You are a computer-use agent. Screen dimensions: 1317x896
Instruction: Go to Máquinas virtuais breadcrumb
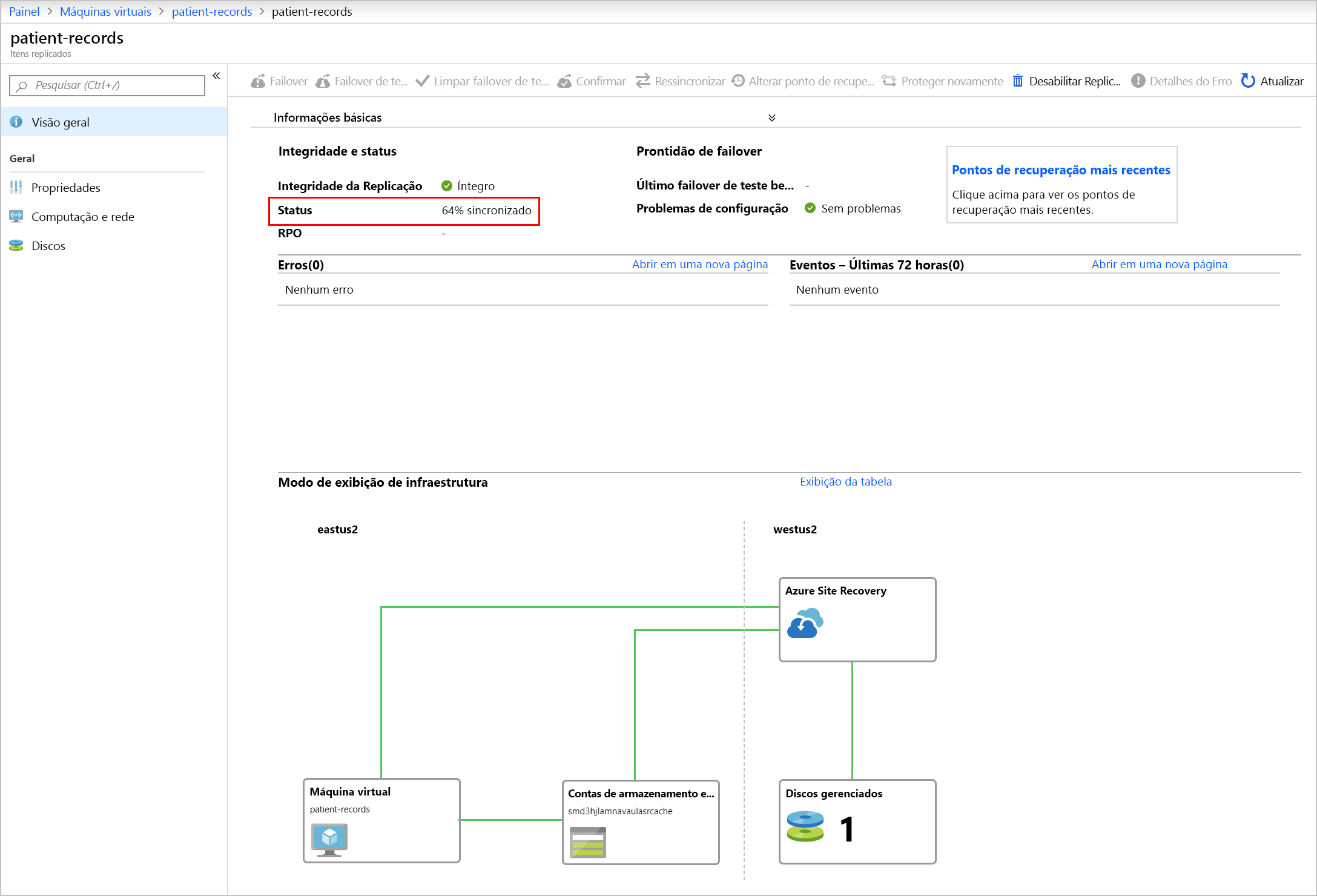(105, 12)
